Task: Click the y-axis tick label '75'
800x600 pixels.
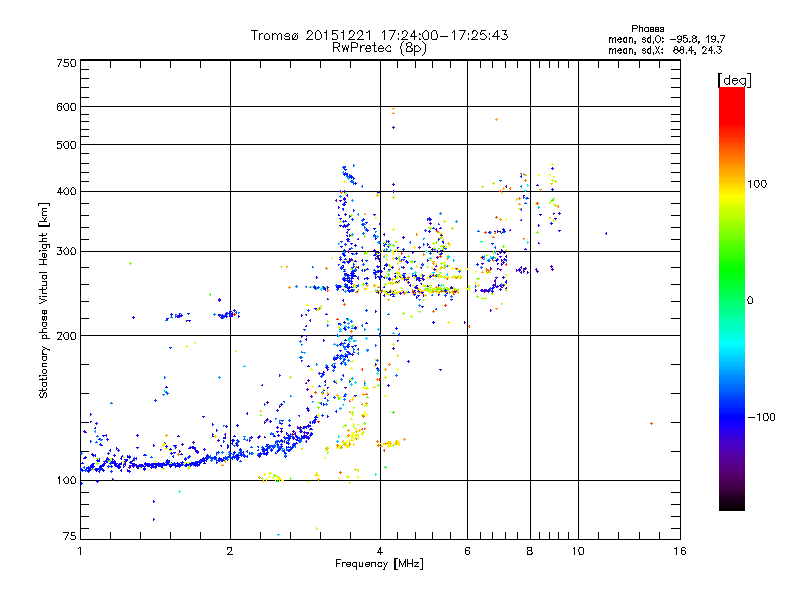Action: pos(70,536)
